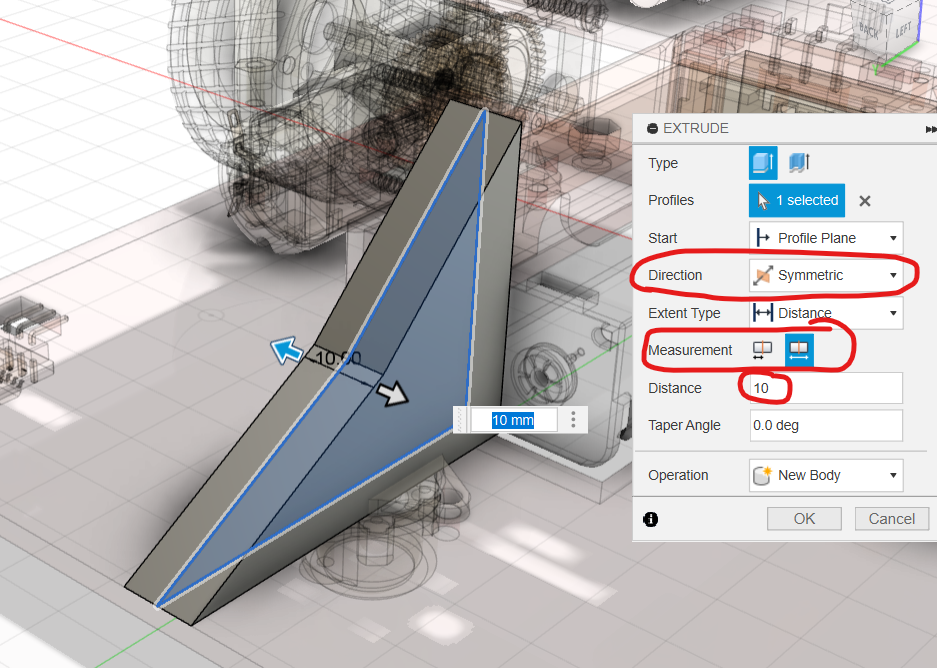The width and height of the screenshot is (937, 668).
Task: Expand the Extent Type dropdown
Action: [x=825, y=313]
